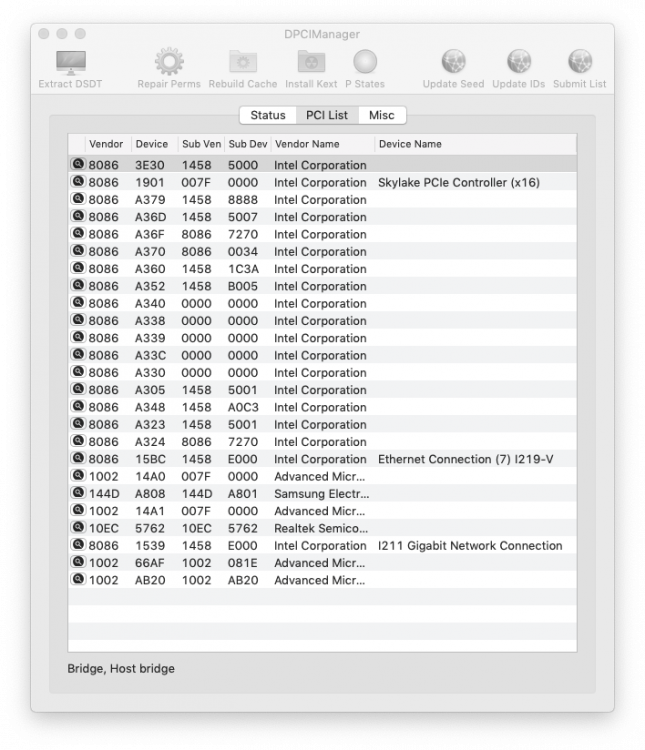Click lookup icon on device A360 row

point(78,268)
